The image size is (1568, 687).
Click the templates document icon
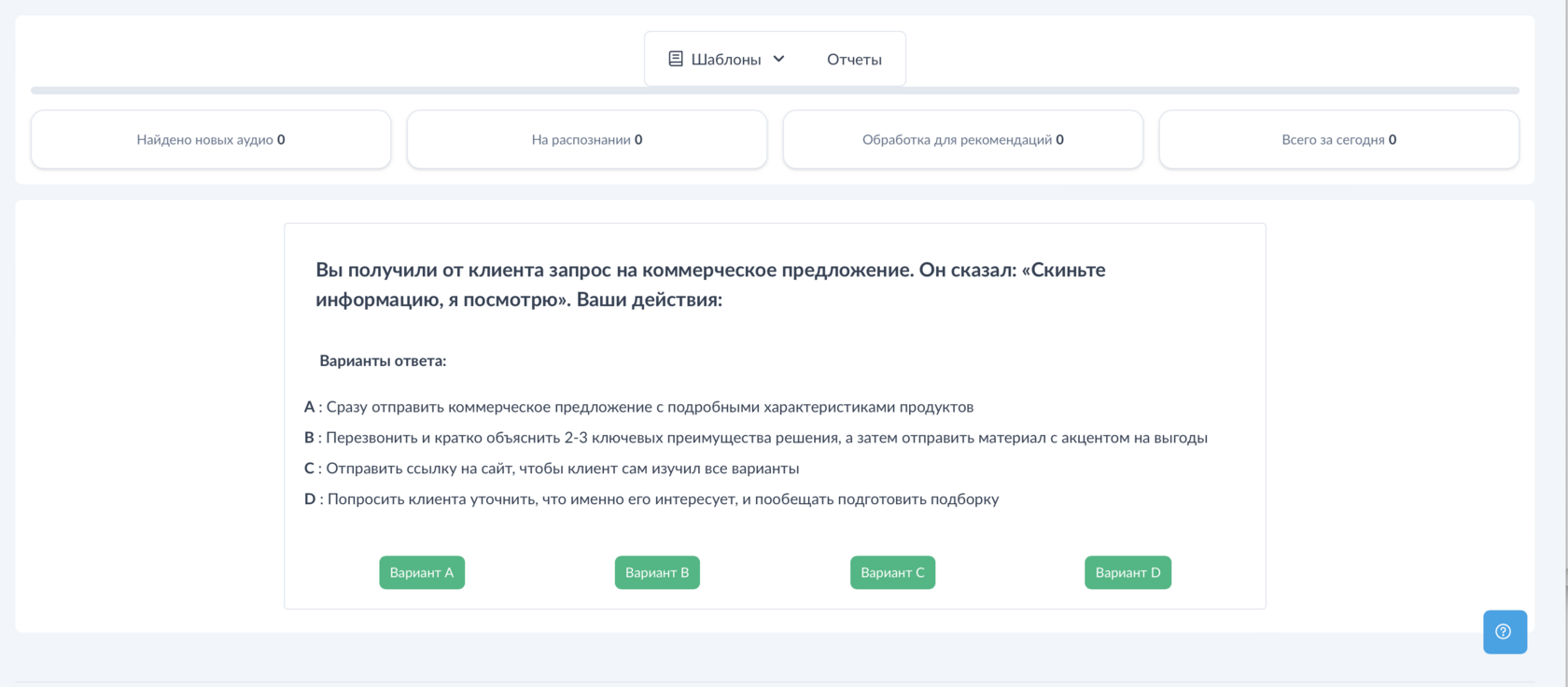click(676, 59)
